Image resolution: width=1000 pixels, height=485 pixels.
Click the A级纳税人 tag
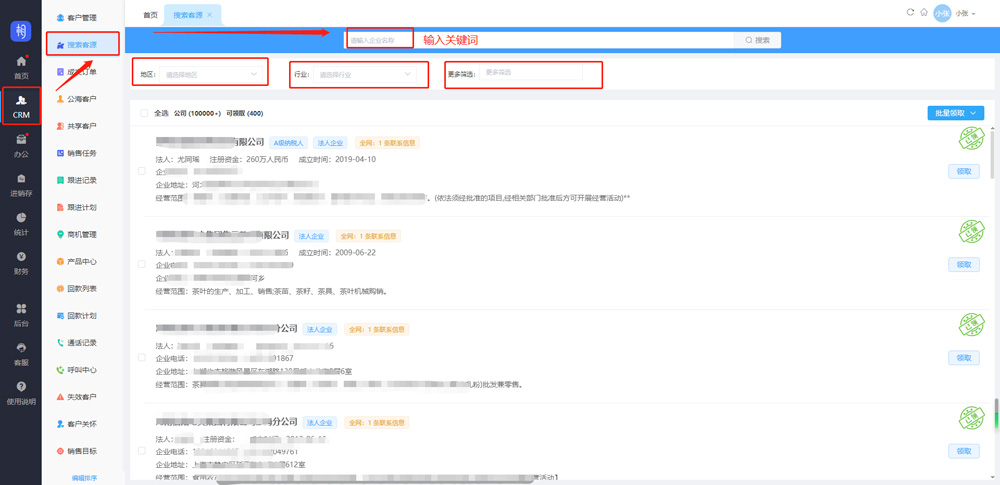click(x=289, y=143)
